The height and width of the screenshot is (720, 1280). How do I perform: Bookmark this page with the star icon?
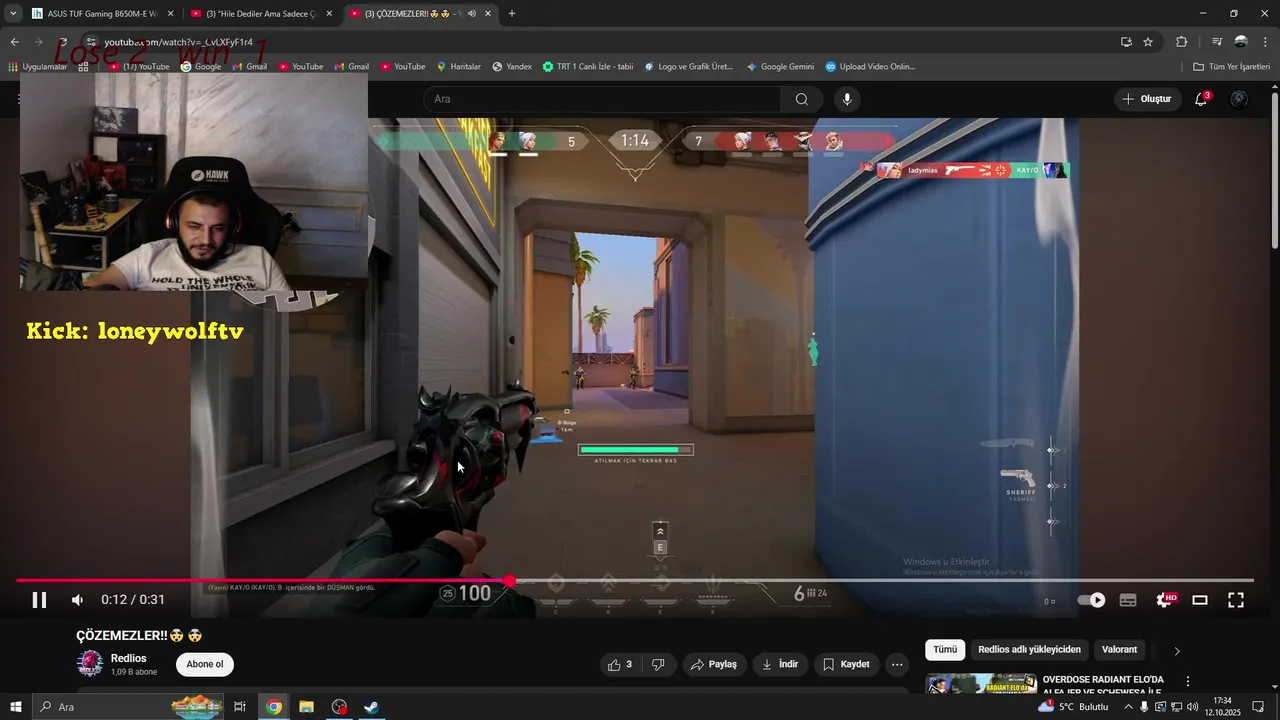click(x=1148, y=42)
